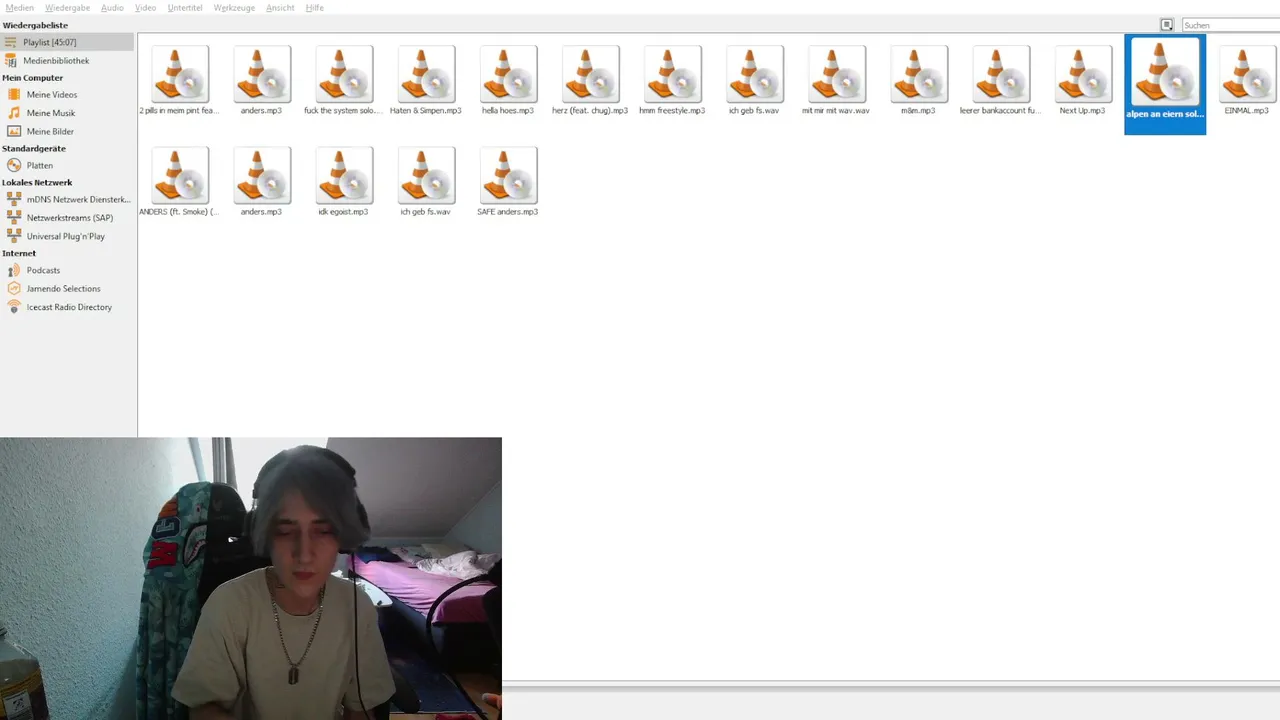Open the Medienbibliothek library icon
Viewport: 1280px width, 720px height.
[11, 61]
